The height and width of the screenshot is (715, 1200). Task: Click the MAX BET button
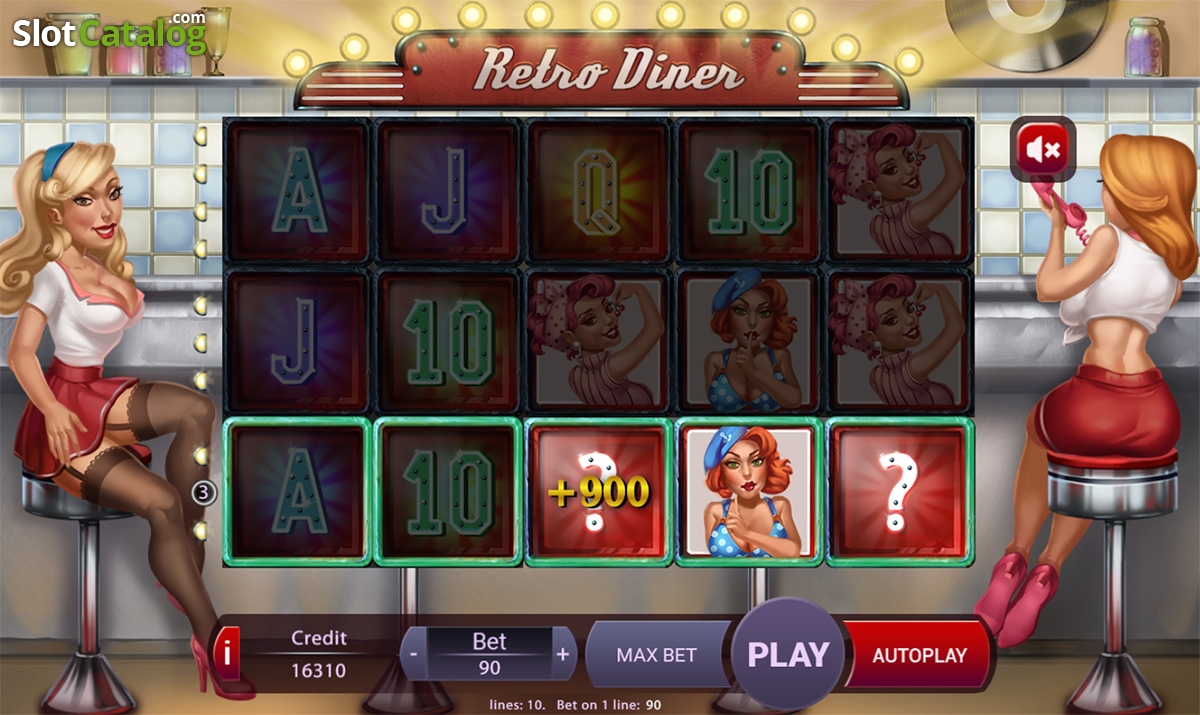coord(657,655)
